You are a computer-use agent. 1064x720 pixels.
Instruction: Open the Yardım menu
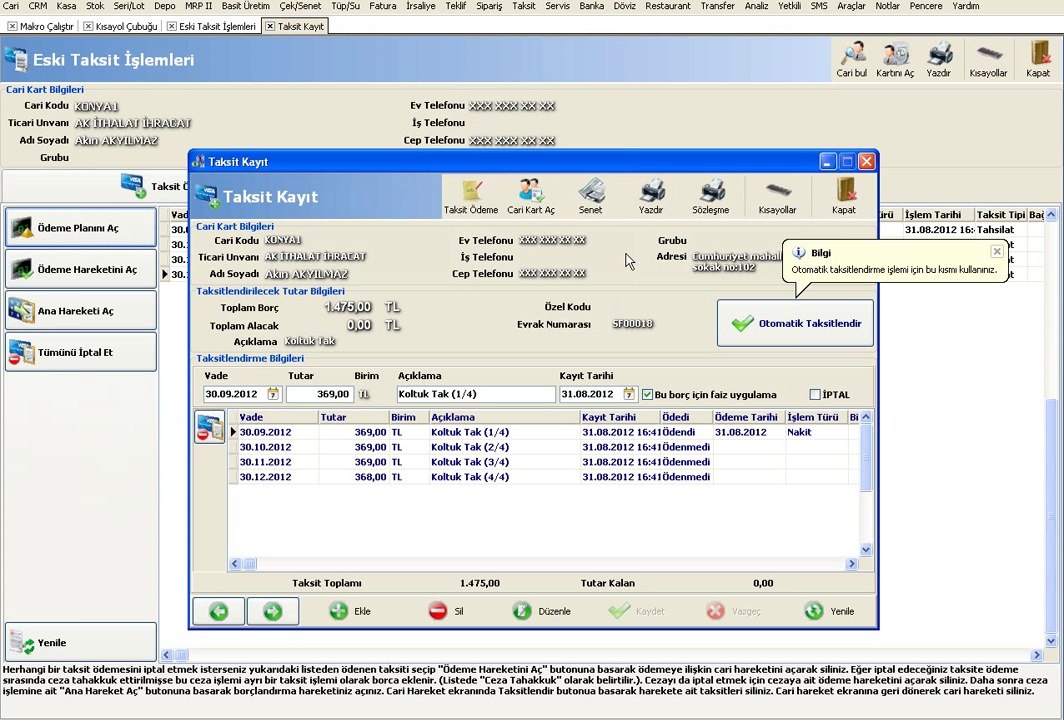coord(966,6)
